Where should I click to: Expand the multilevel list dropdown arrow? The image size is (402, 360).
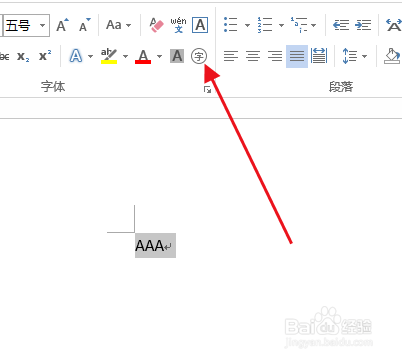[314, 25]
